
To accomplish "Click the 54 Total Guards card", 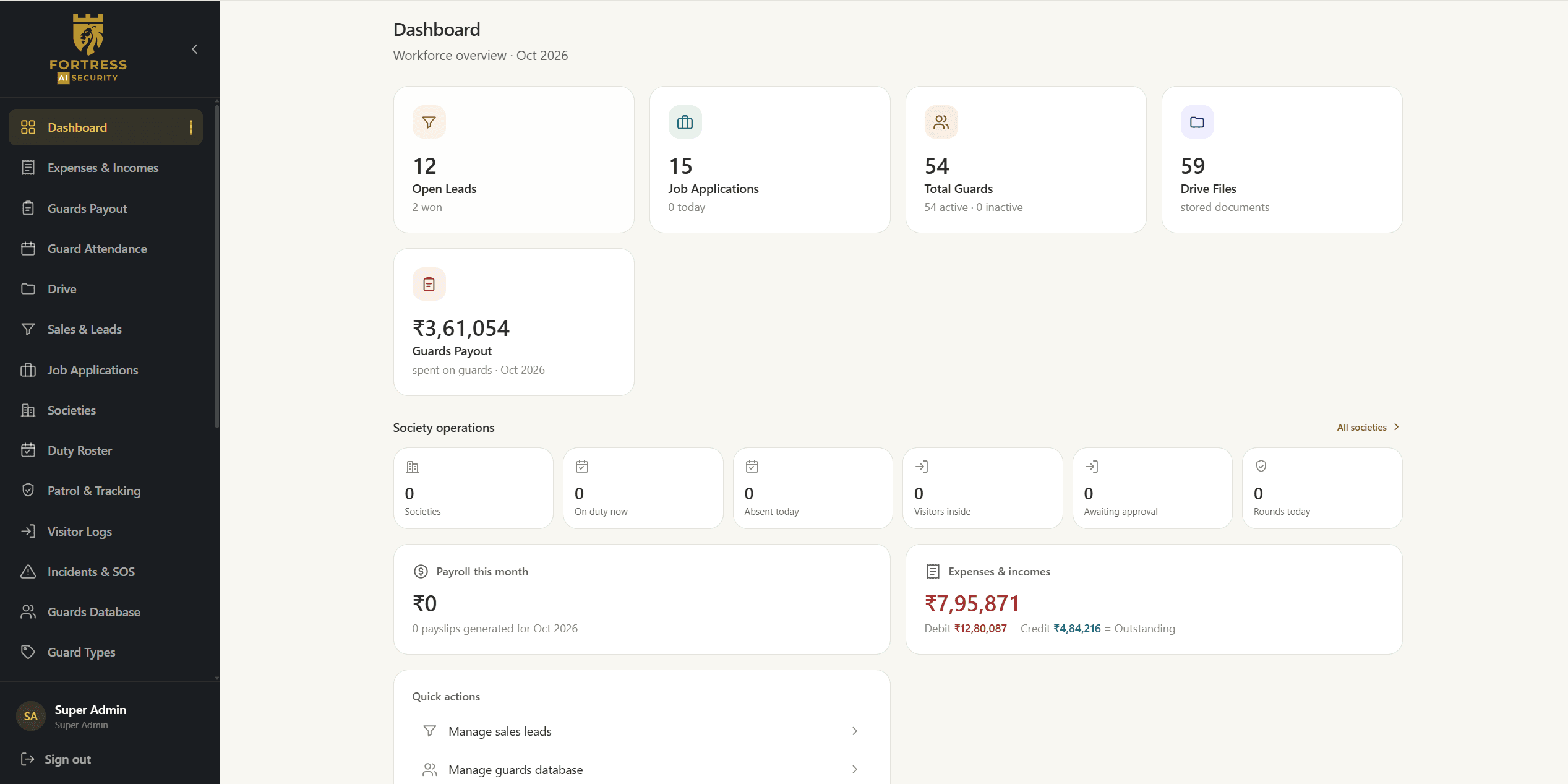I will pos(1026,160).
